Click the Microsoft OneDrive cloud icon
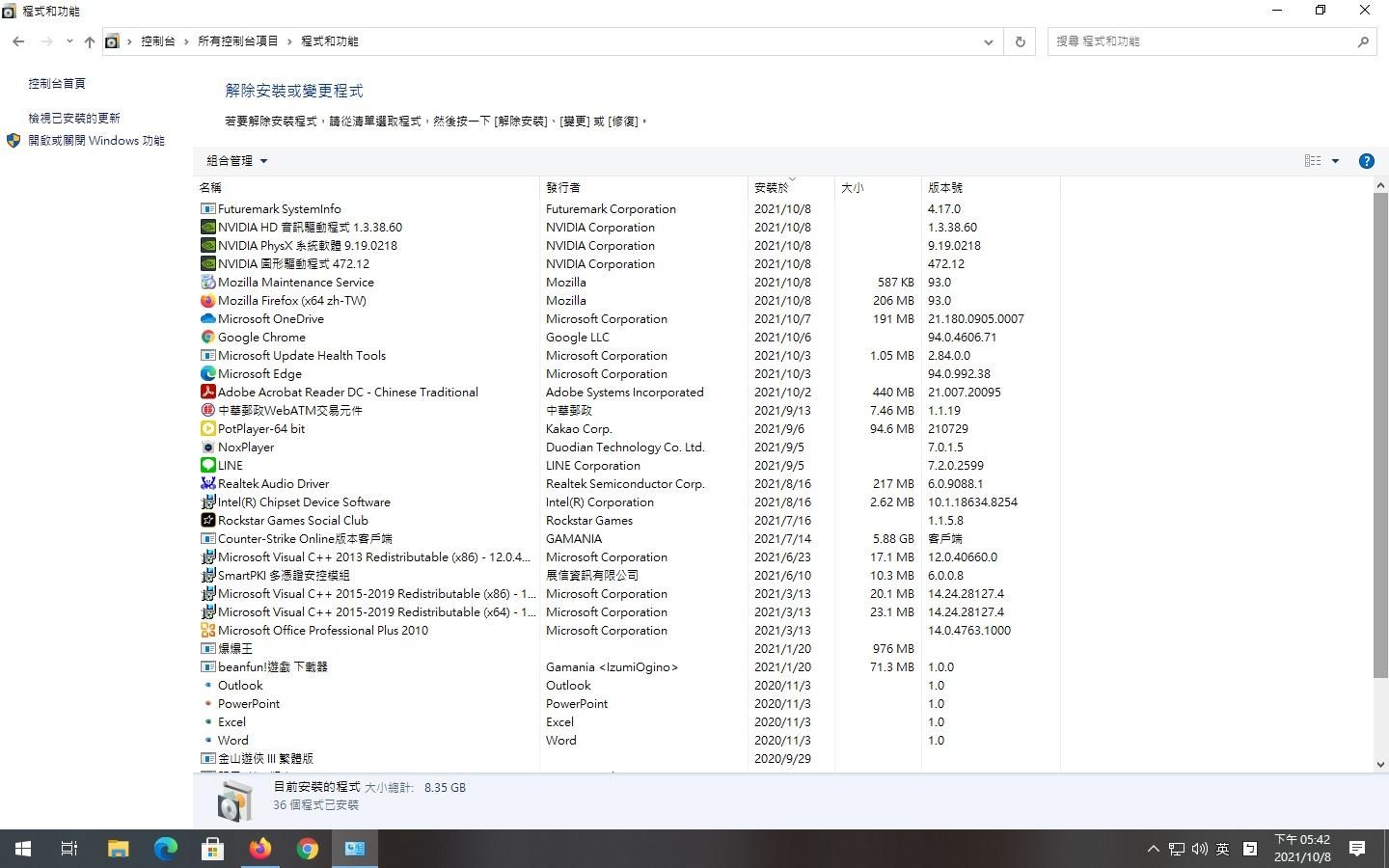1389x868 pixels. [207, 319]
